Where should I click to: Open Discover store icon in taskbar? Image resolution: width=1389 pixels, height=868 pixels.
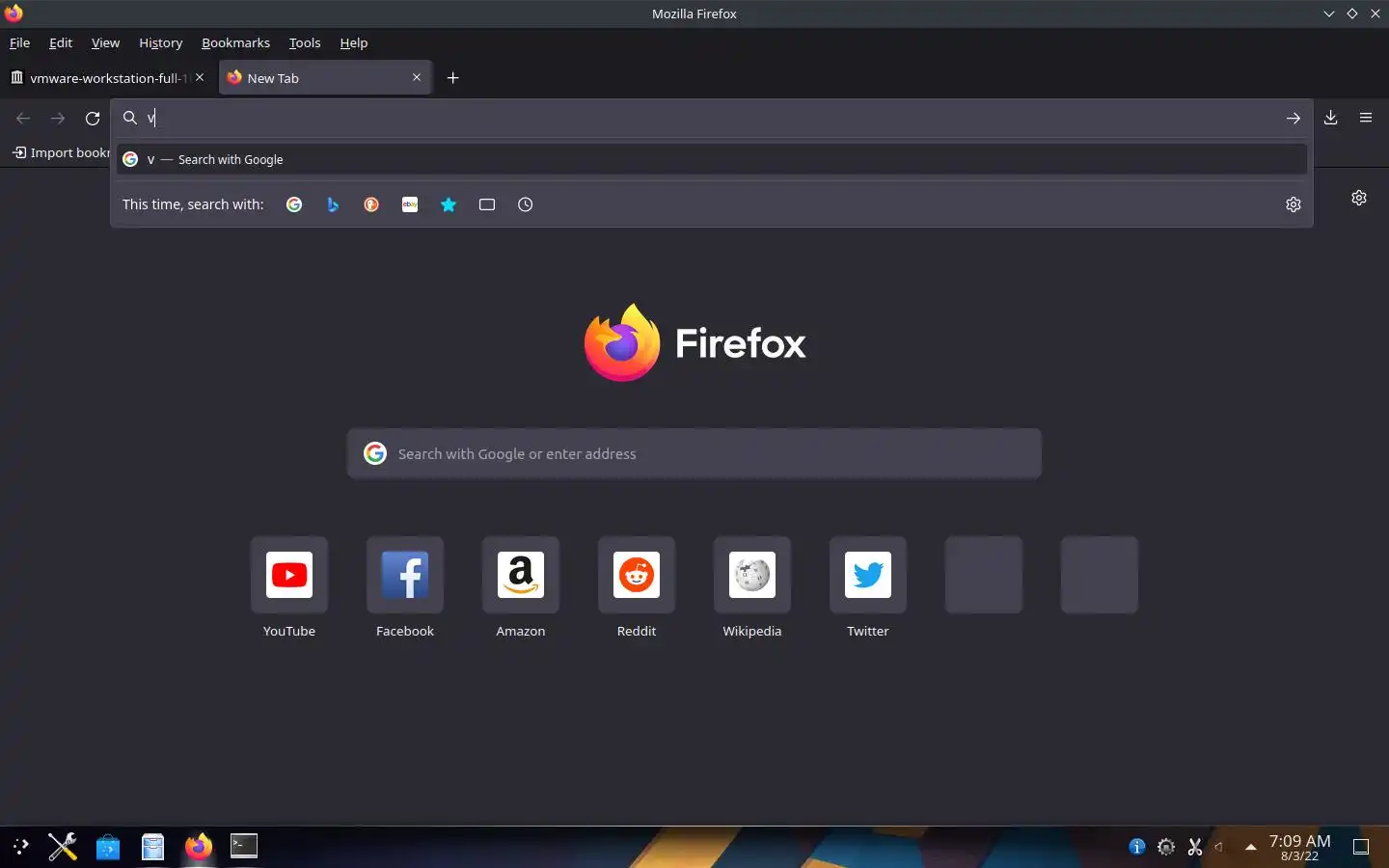click(108, 847)
